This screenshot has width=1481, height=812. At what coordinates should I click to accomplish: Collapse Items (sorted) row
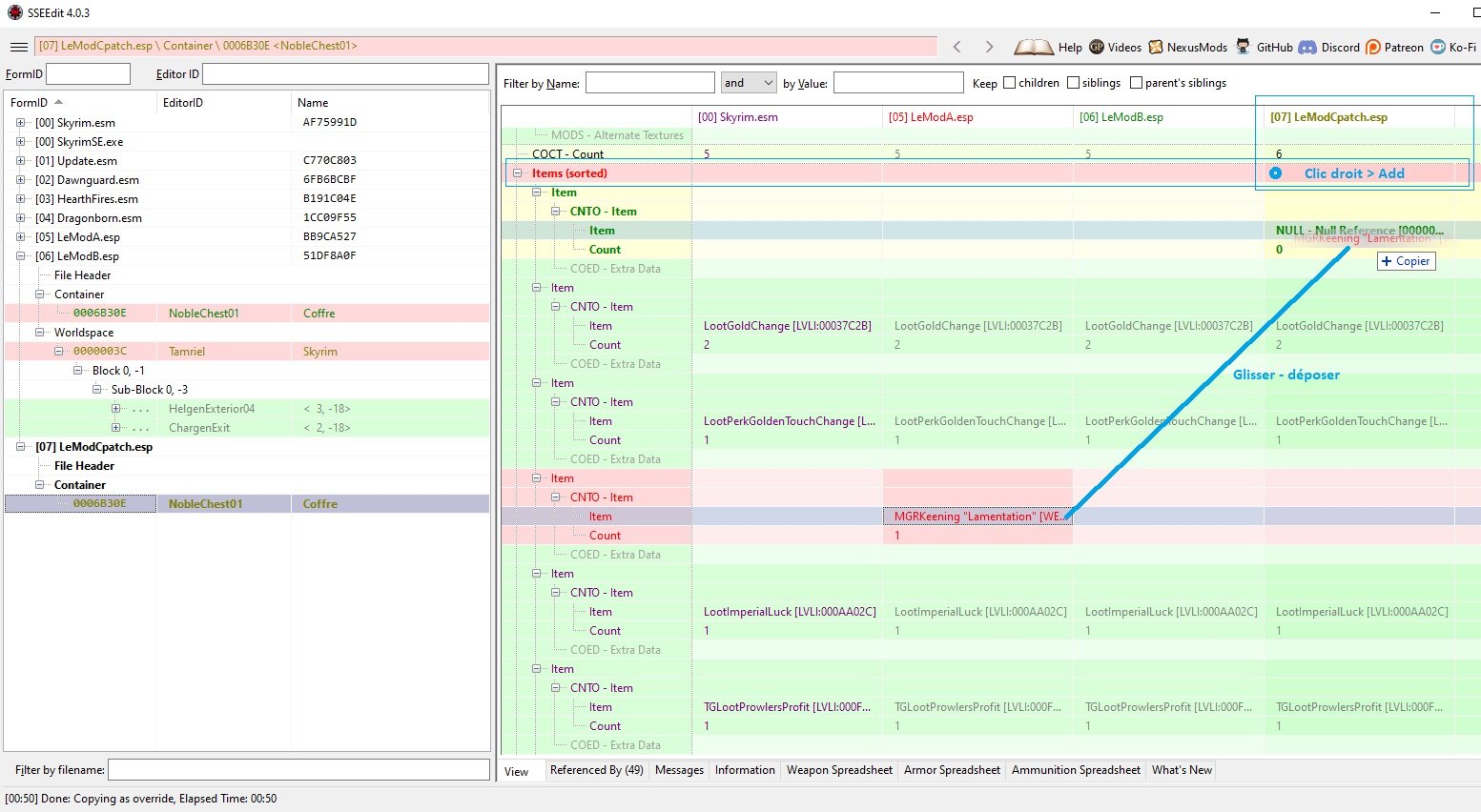click(x=518, y=173)
